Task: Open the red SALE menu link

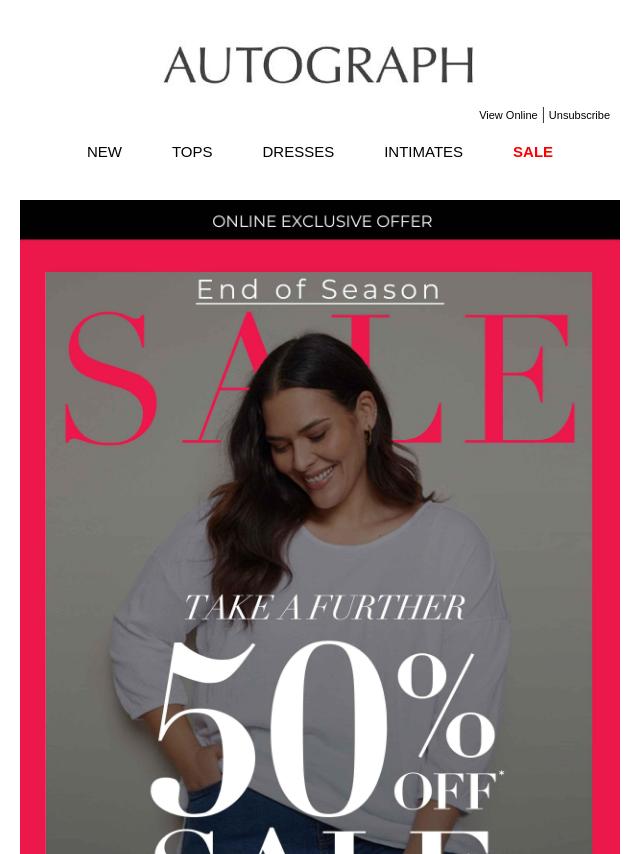Action: click(533, 152)
